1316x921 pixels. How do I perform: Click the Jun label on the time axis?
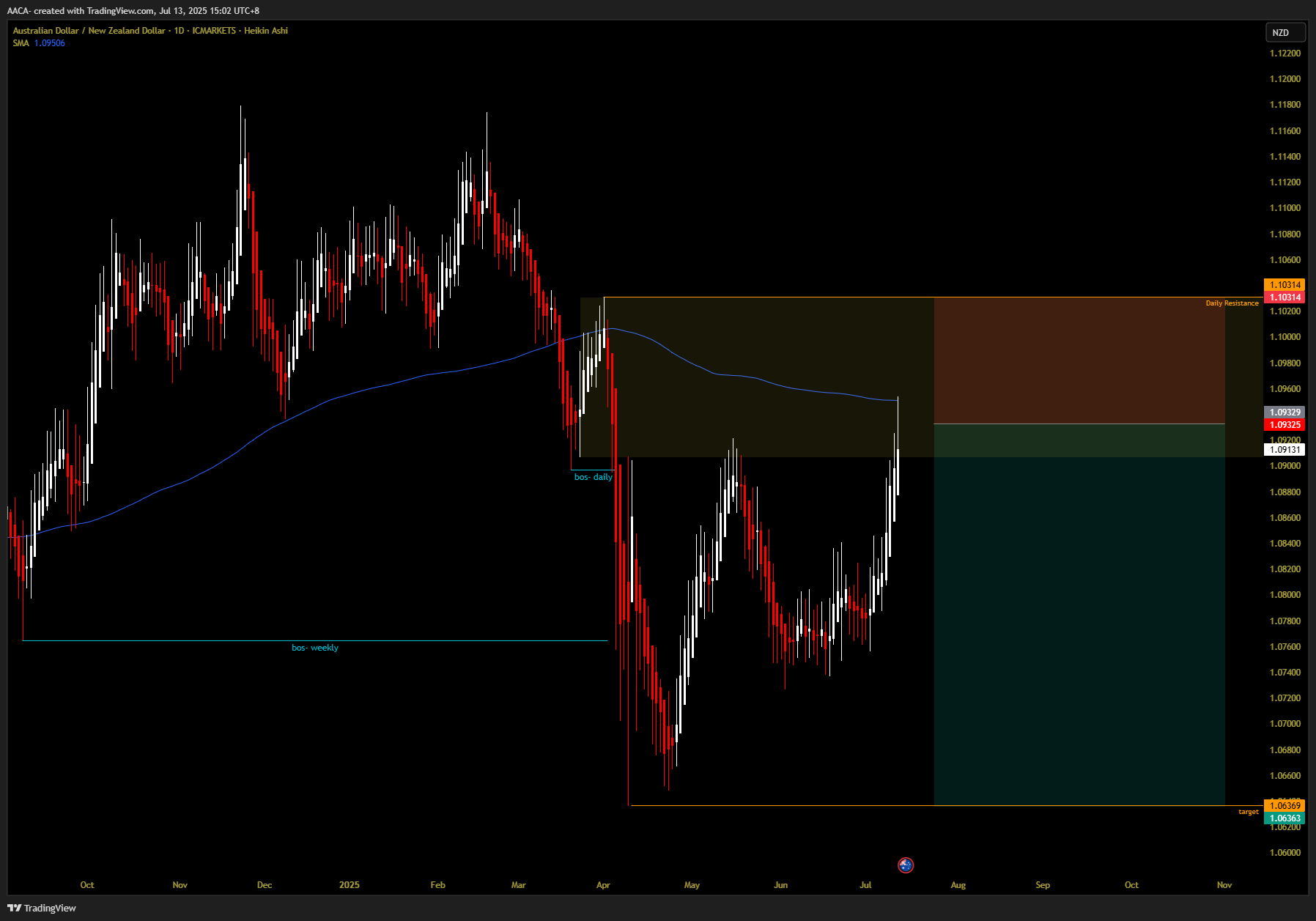click(781, 885)
